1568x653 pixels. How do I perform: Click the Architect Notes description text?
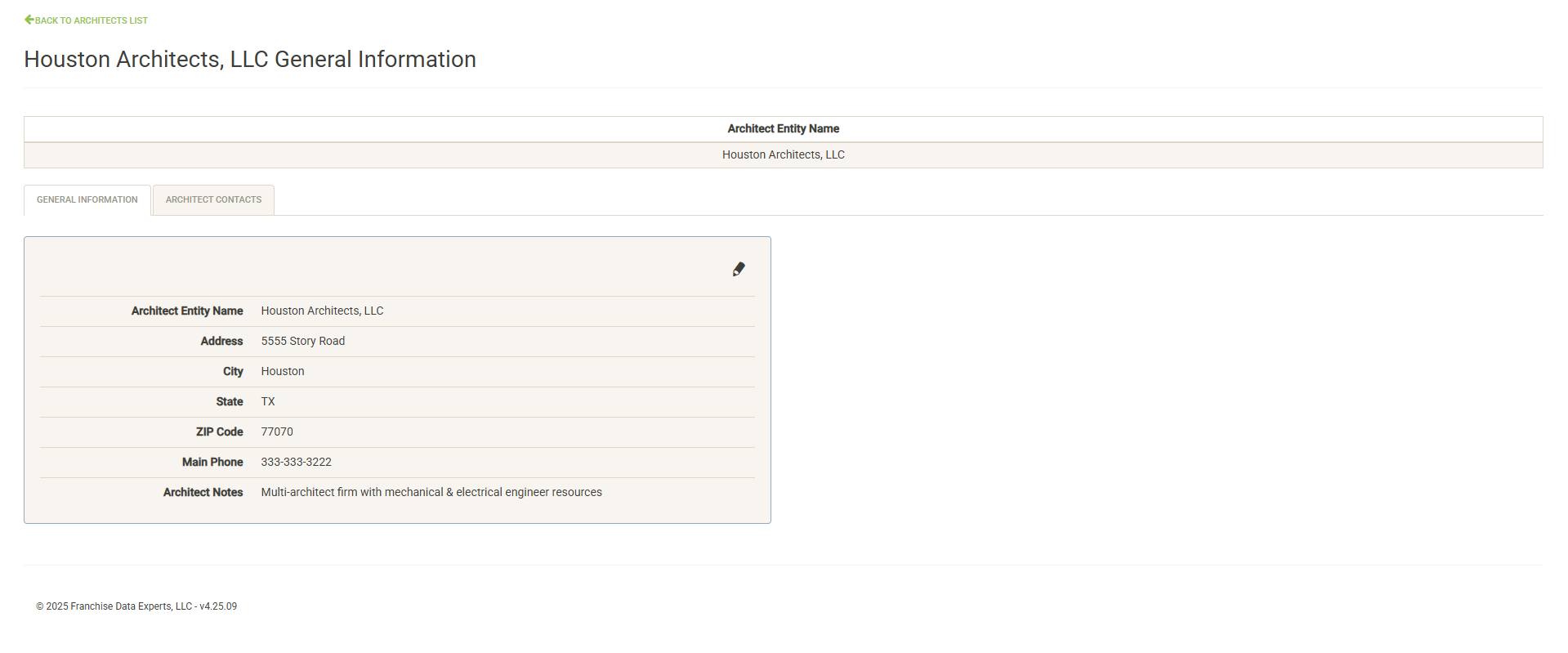point(431,493)
